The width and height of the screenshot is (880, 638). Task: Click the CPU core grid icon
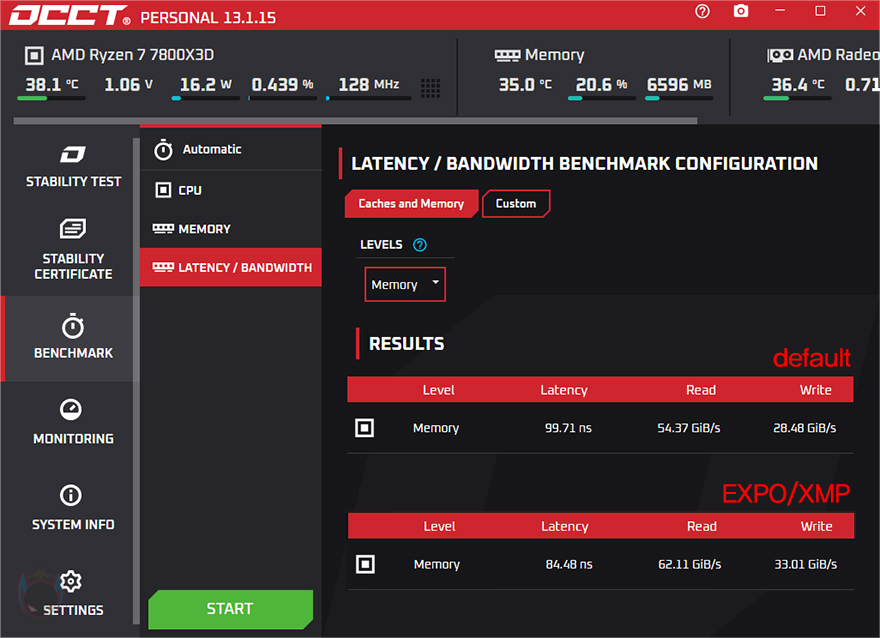tap(430, 88)
